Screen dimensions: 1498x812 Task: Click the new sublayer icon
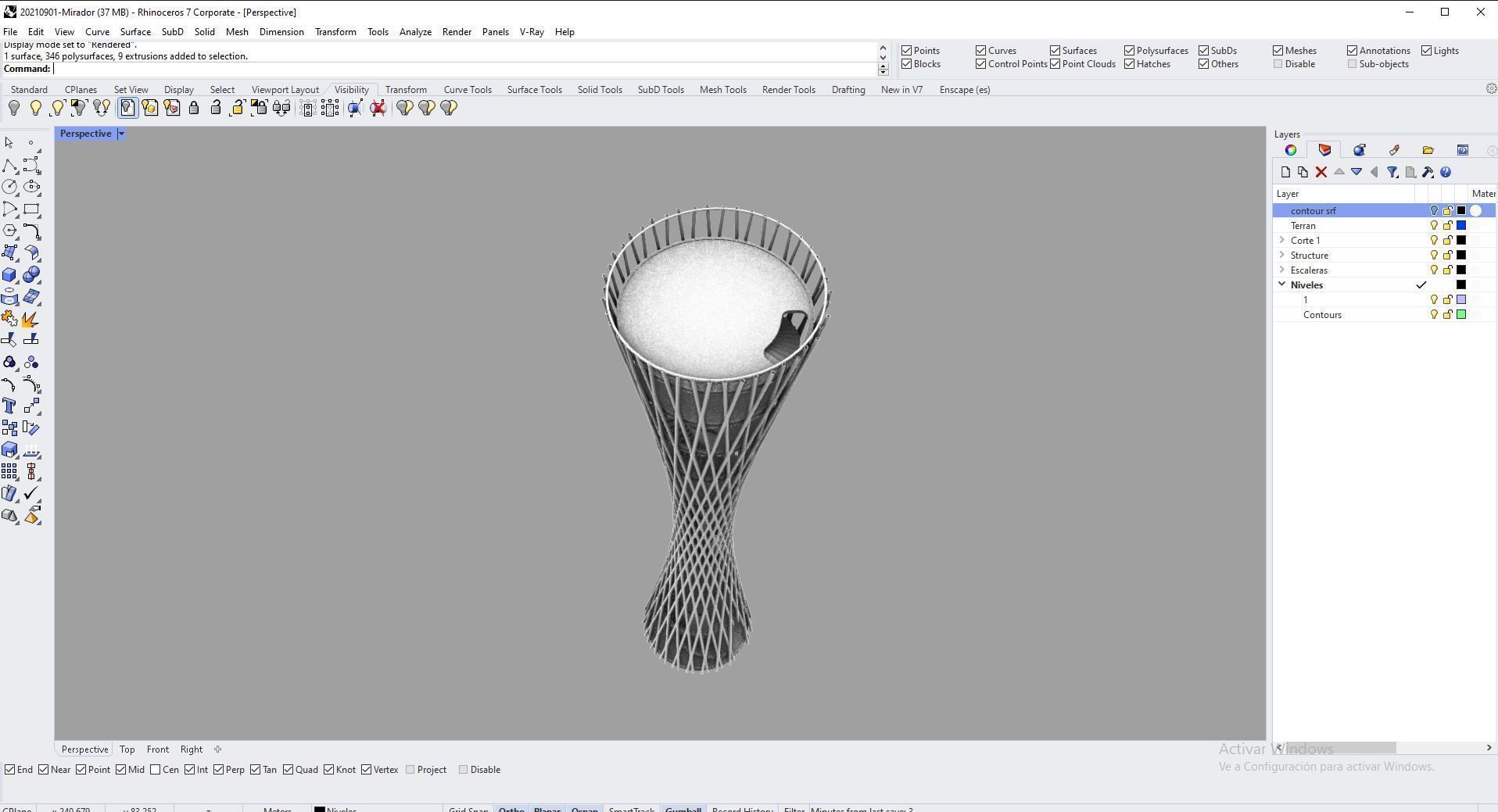coord(1303,173)
